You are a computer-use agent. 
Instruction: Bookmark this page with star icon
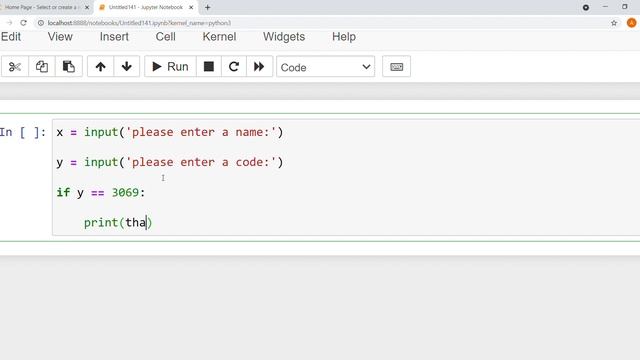pos(614,23)
